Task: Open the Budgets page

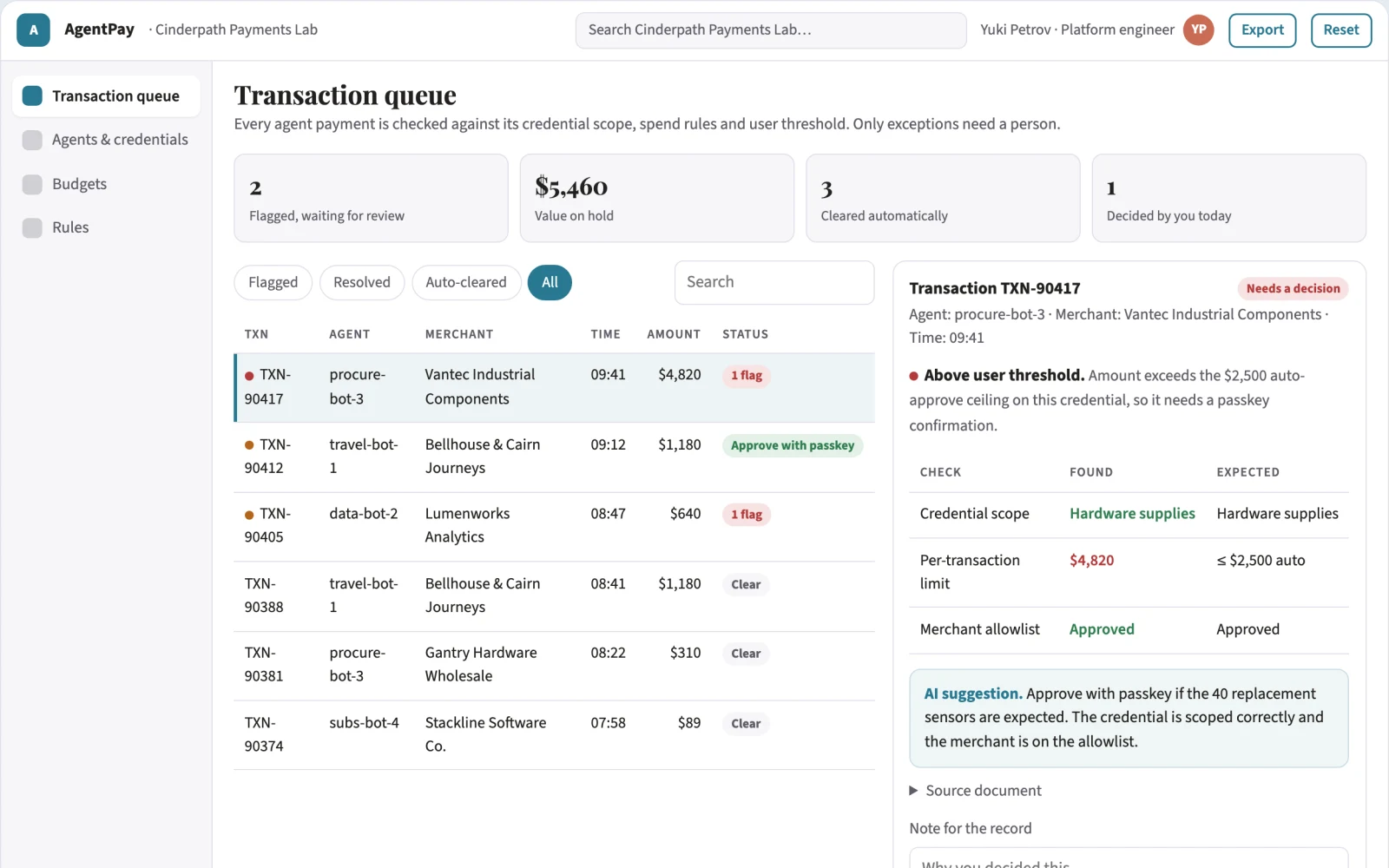Action: tap(106, 184)
